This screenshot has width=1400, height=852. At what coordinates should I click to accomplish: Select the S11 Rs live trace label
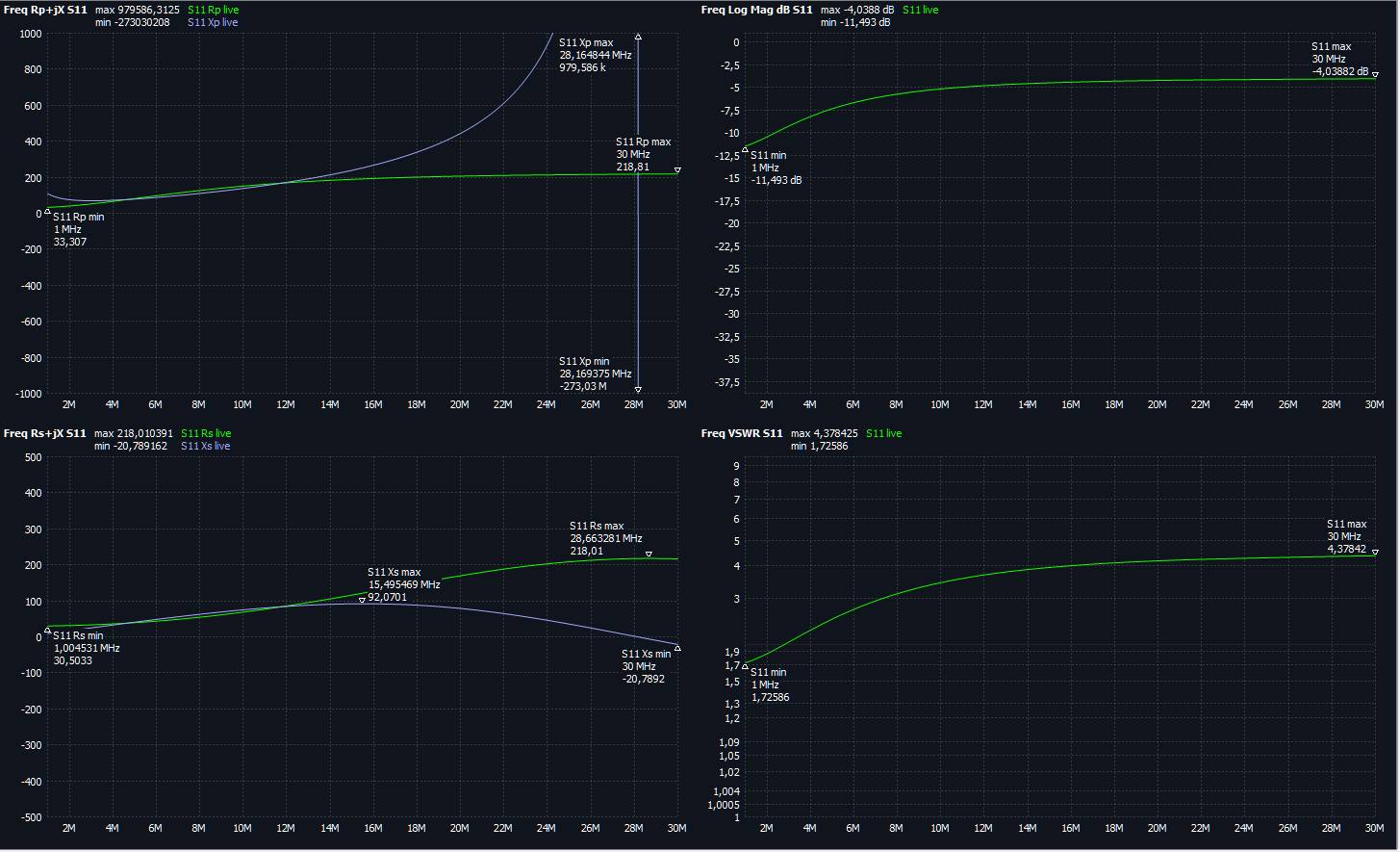pos(206,433)
